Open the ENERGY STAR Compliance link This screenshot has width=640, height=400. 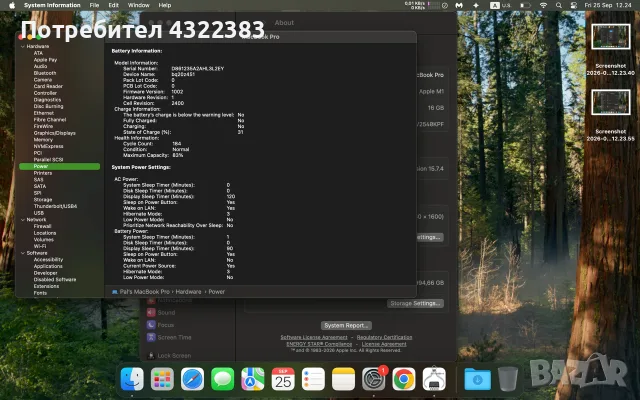coord(319,344)
